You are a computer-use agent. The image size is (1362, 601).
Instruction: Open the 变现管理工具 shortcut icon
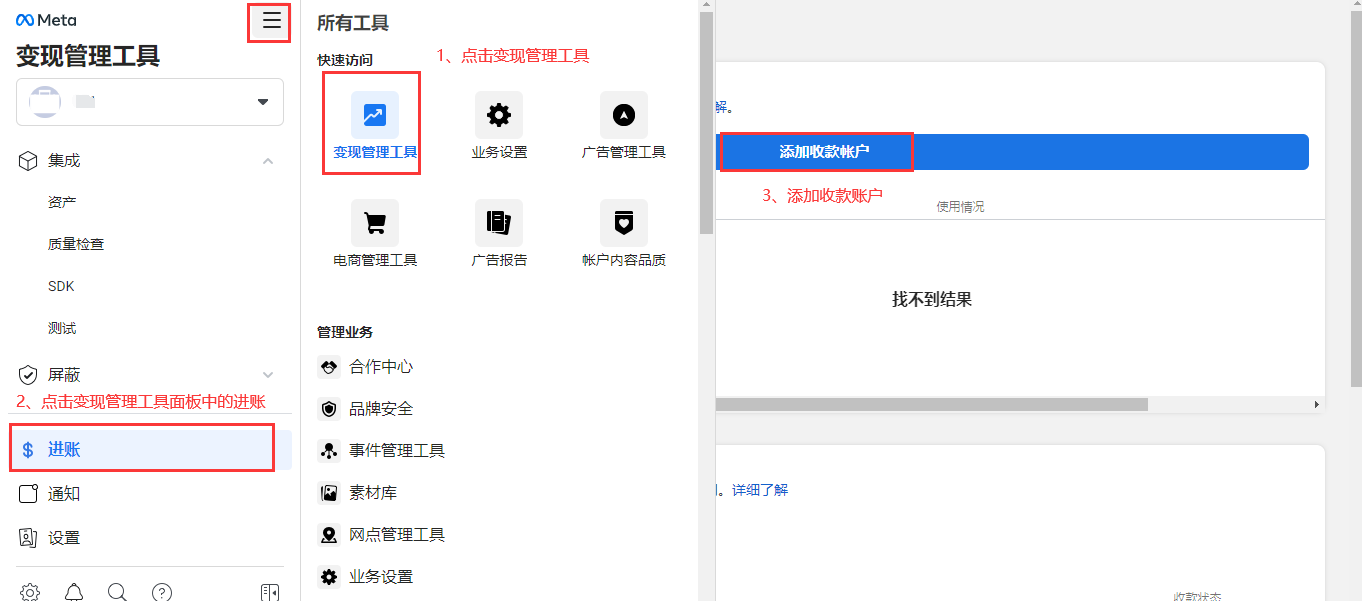point(375,115)
